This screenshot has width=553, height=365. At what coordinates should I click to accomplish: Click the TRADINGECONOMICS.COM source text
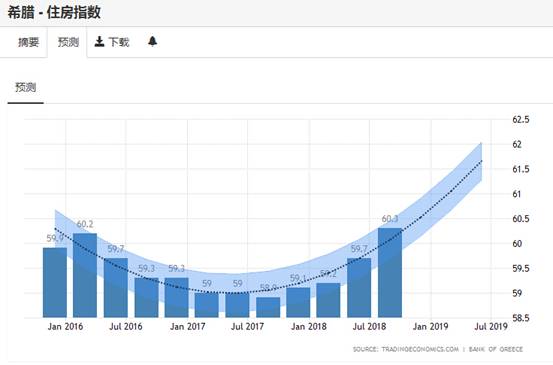point(420,349)
